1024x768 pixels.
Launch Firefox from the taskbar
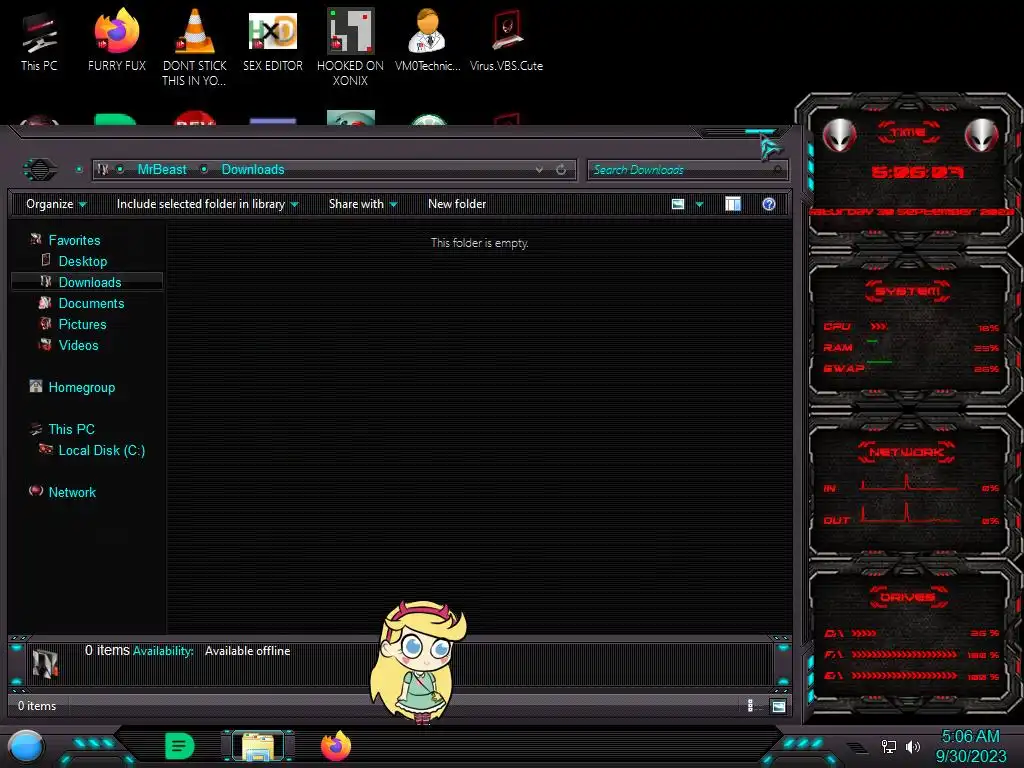[x=336, y=746]
